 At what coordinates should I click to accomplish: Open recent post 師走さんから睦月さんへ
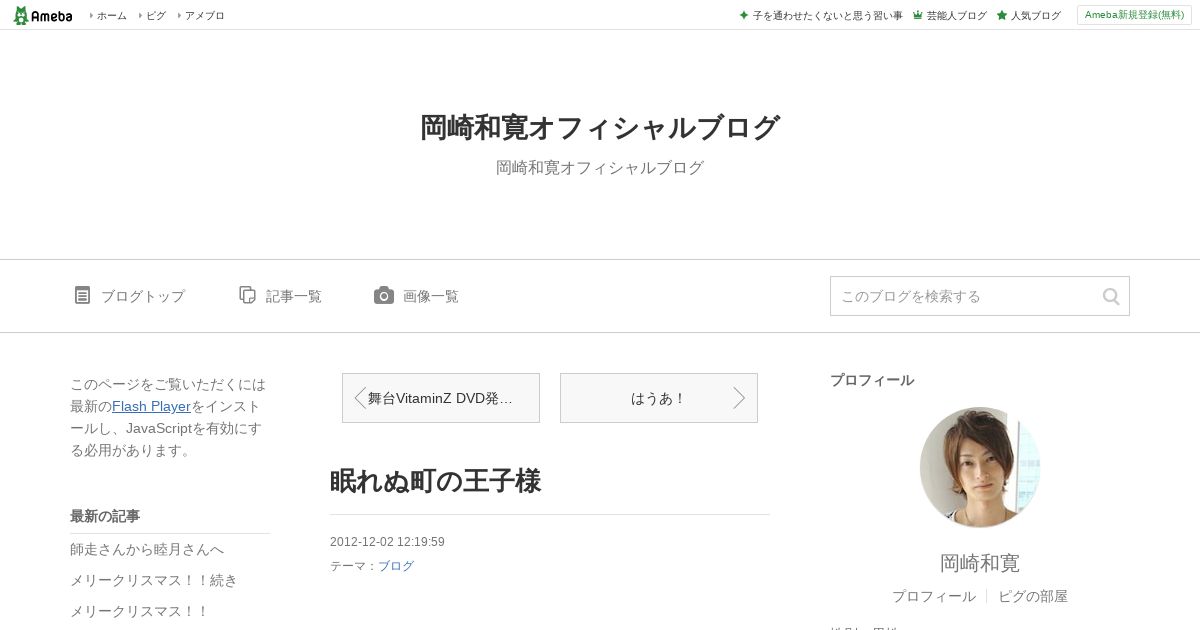click(x=147, y=550)
